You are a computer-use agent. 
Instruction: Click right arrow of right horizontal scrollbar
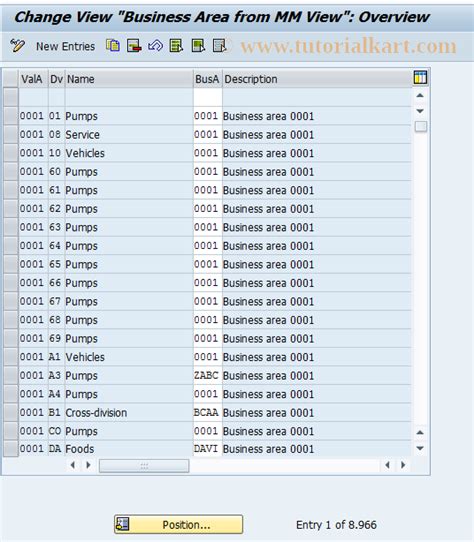(403, 465)
